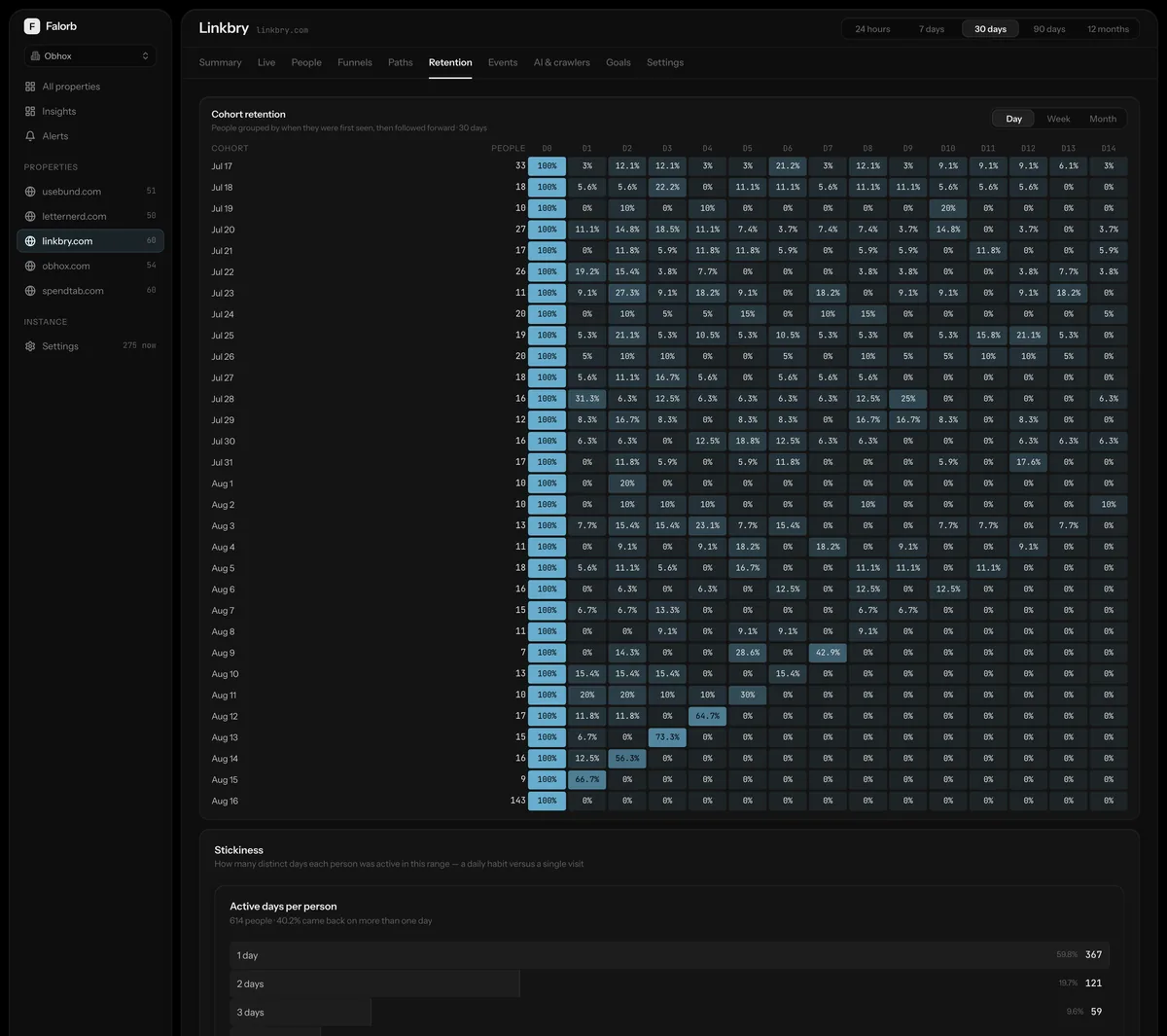
Task: Click the 66.7% cell in Aug 15 row
Action: pyautogui.click(x=587, y=779)
